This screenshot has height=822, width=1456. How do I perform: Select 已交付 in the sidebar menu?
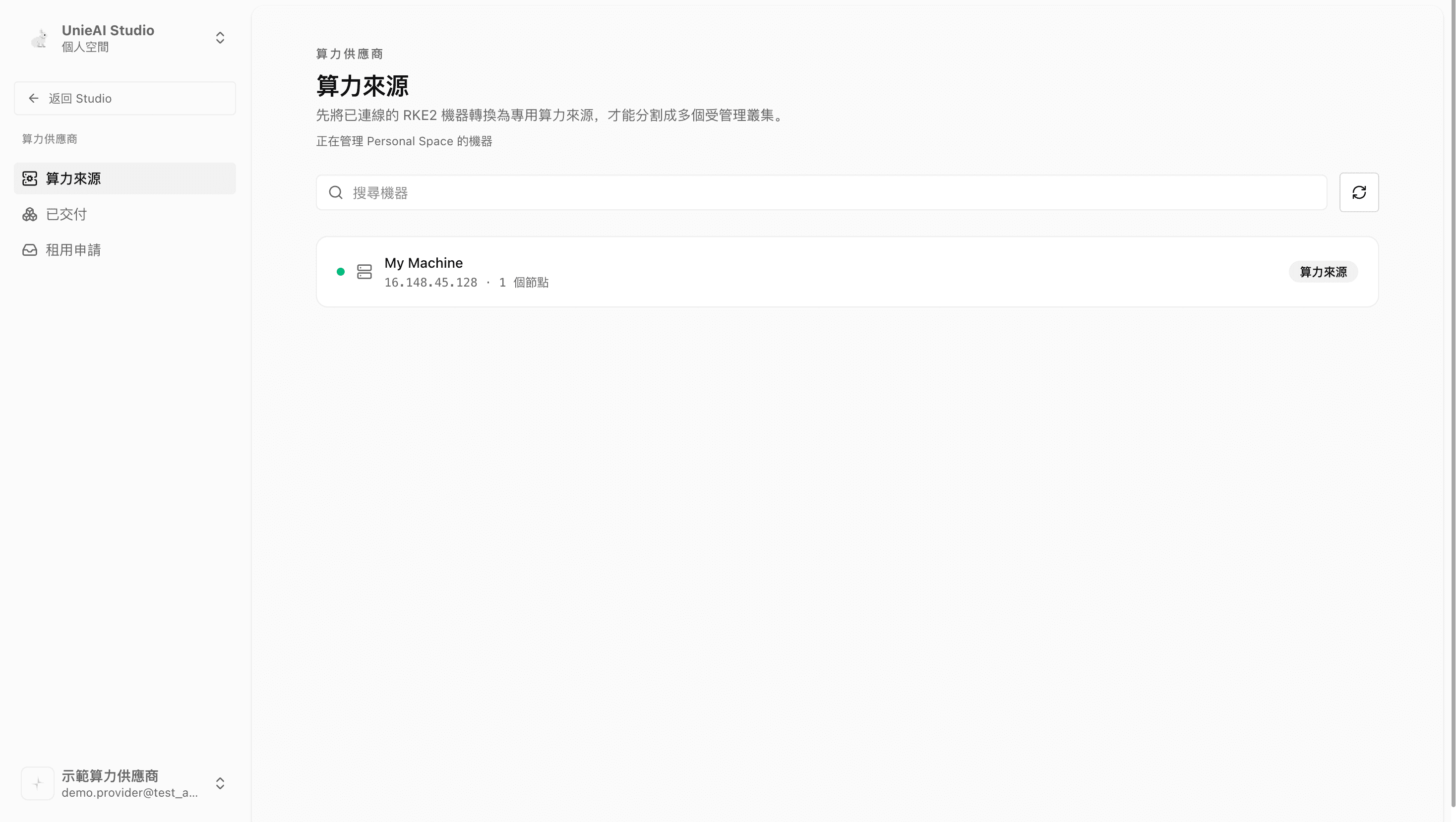(x=125, y=215)
